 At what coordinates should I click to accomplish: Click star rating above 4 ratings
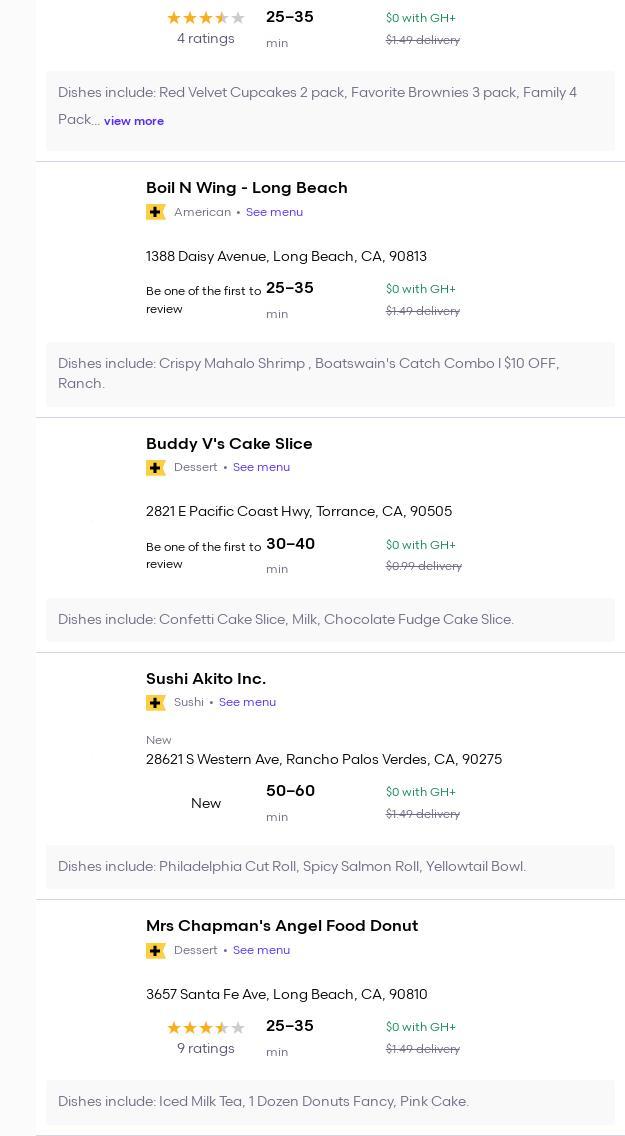(x=205, y=18)
